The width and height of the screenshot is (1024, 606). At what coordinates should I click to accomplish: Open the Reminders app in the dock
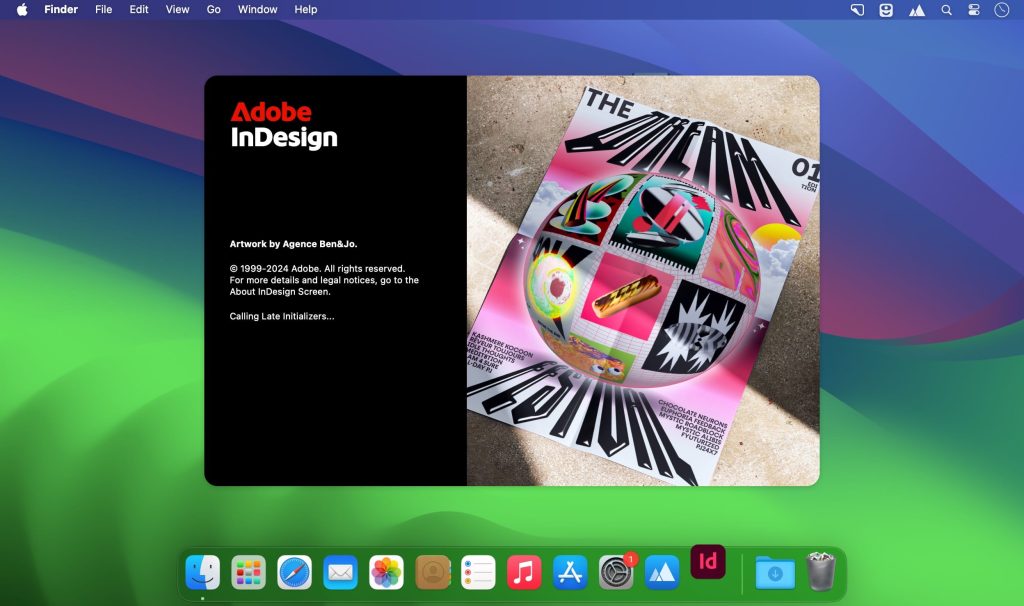pyautogui.click(x=478, y=573)
